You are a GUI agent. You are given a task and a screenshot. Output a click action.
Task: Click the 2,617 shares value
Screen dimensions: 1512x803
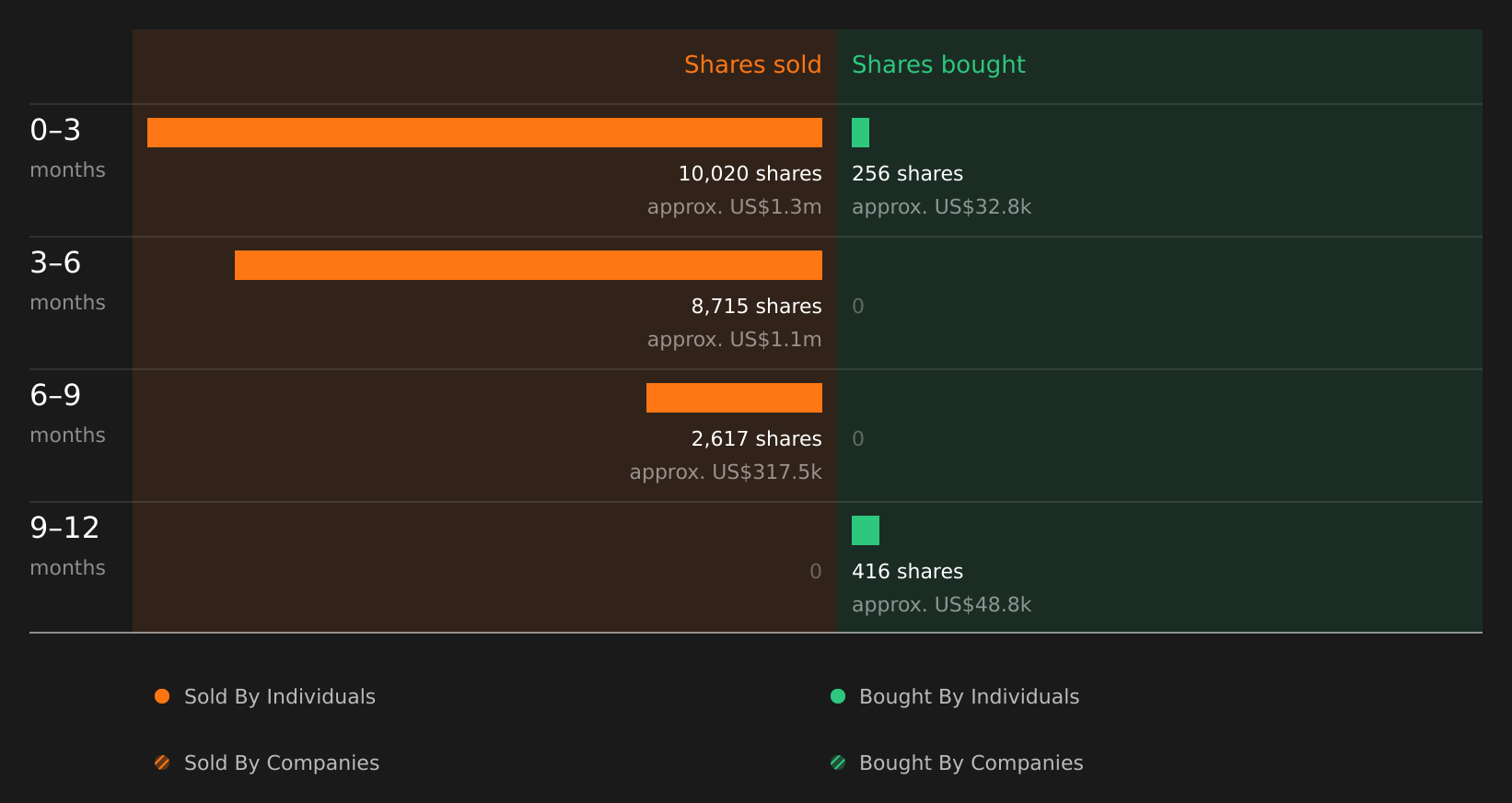click(x=757, y=439)
